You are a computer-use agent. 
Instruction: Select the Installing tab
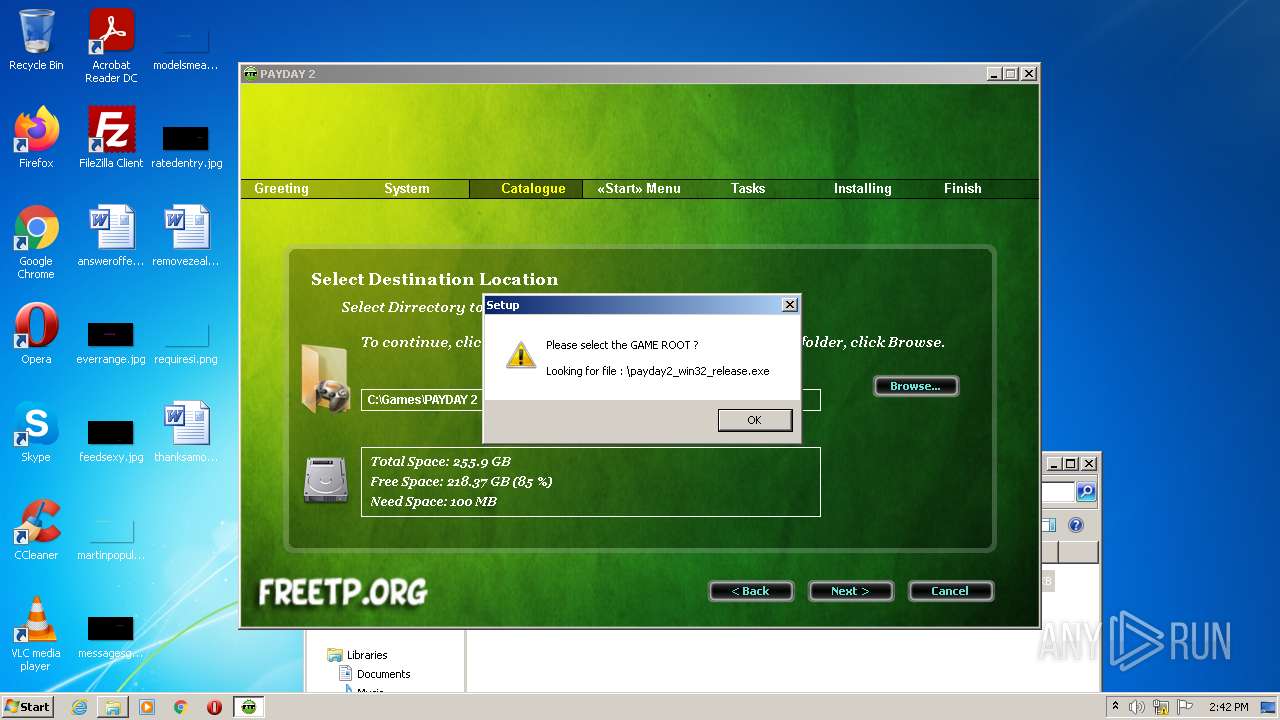pyautogui.click(x=863, y=188)
